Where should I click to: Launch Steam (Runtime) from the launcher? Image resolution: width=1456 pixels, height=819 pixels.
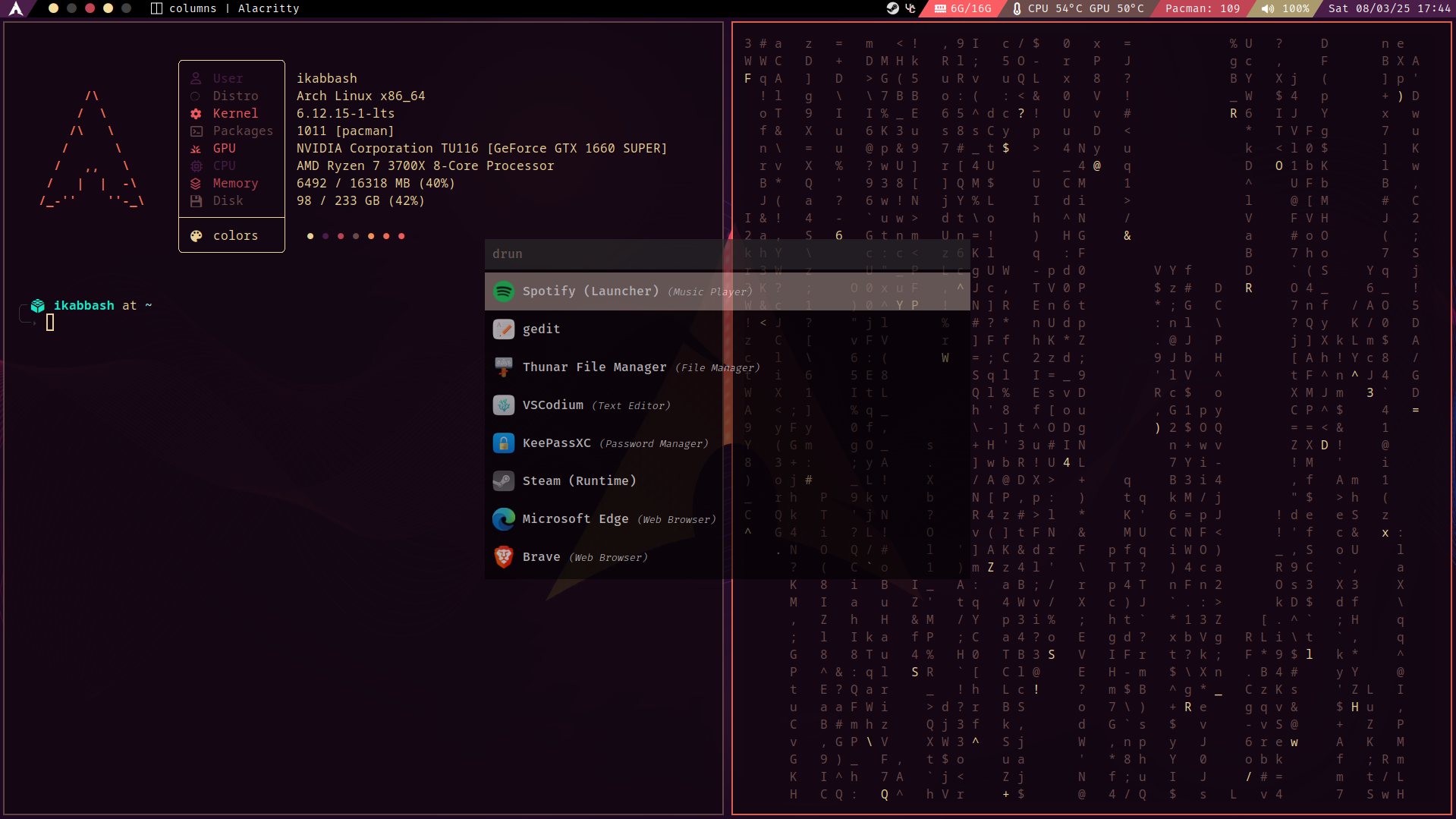(727, 481)
